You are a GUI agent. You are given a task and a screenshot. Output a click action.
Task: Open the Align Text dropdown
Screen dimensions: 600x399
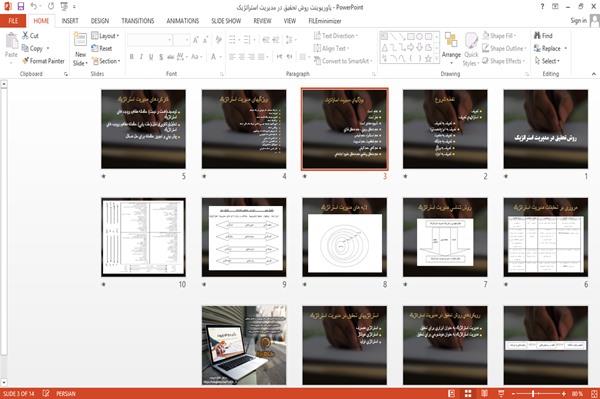(x=331, y=48)
